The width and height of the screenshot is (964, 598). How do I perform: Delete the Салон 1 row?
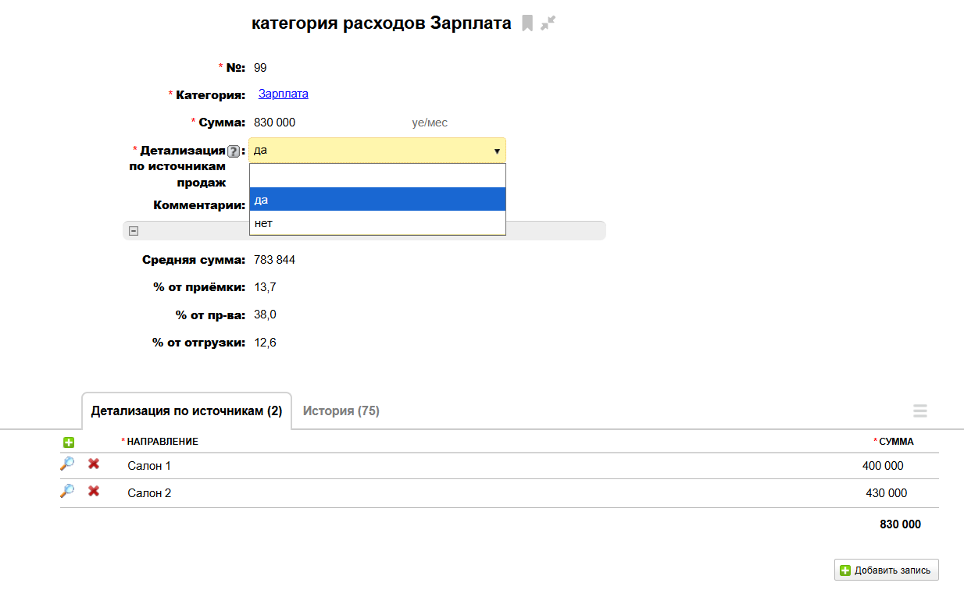click(x=94, y=464)
